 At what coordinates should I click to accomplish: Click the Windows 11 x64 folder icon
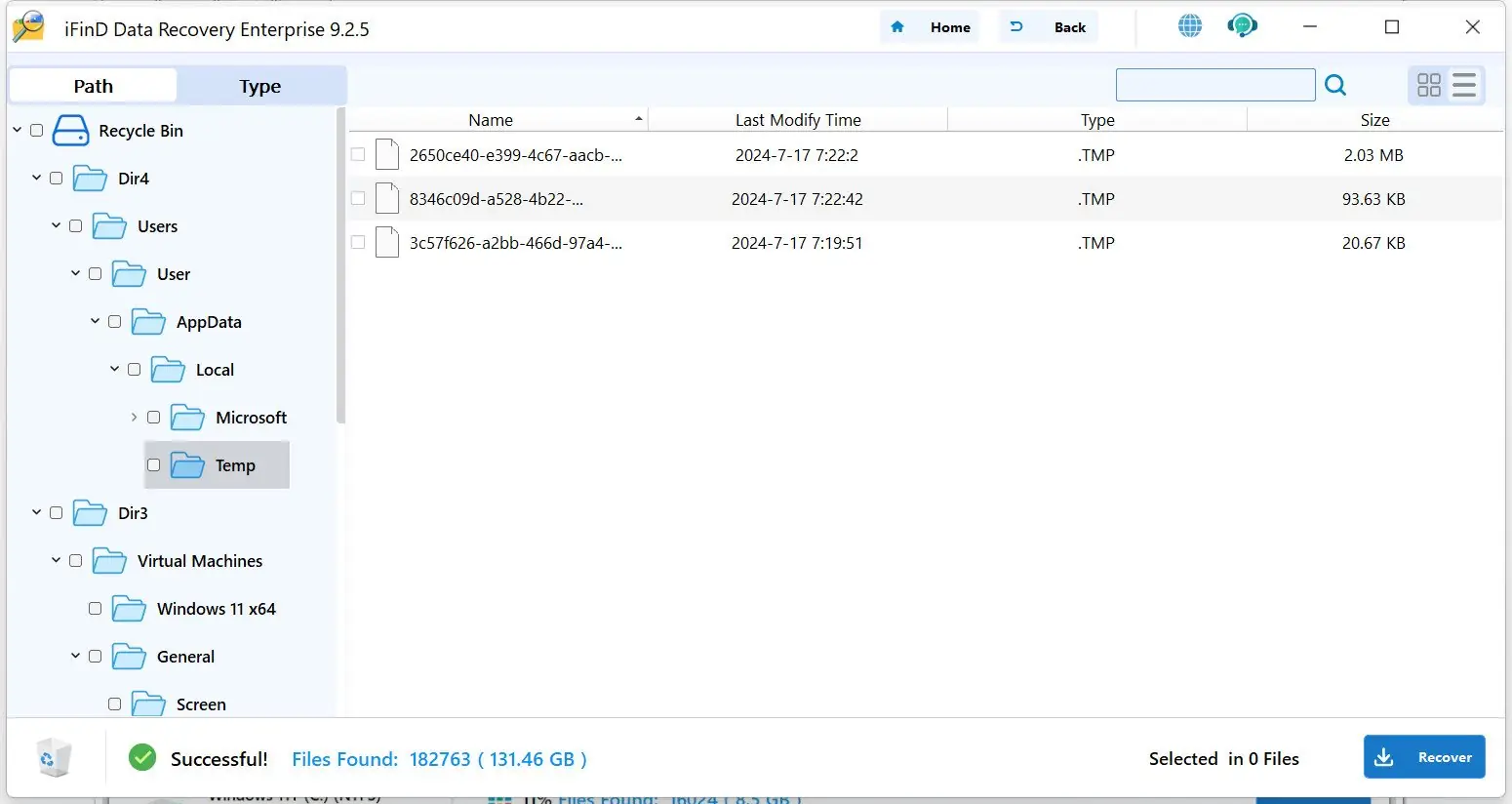point(129,609)
